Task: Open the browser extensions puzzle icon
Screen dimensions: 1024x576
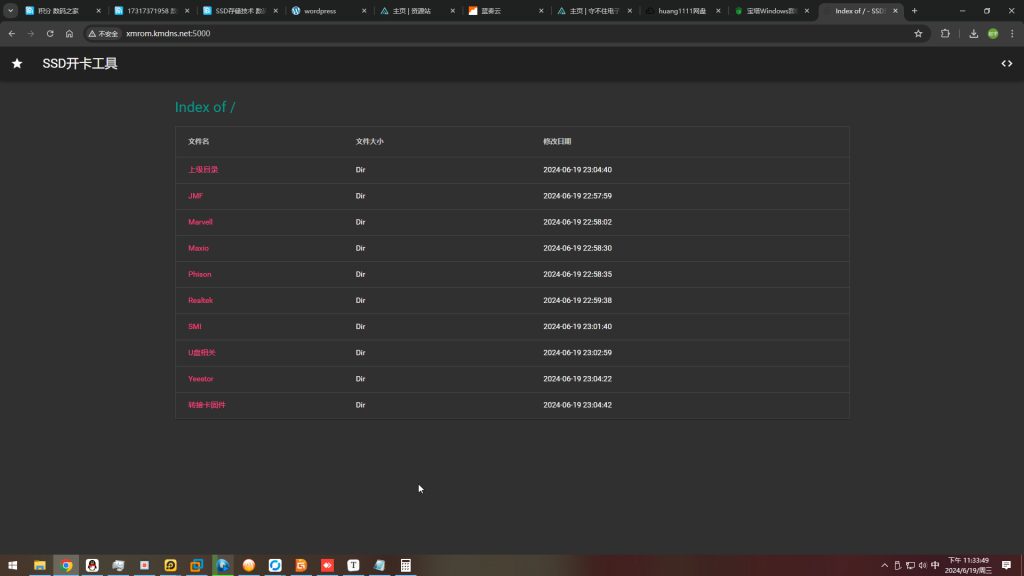Action: [x=945, y=33]
